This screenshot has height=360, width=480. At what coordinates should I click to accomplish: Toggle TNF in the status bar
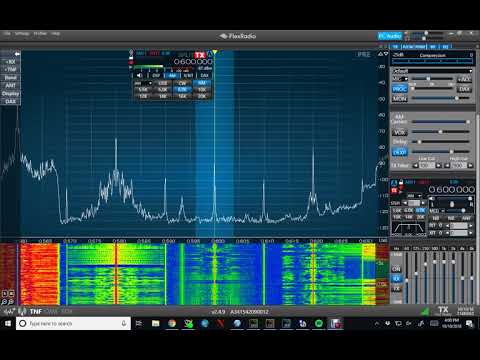(36, 312)
